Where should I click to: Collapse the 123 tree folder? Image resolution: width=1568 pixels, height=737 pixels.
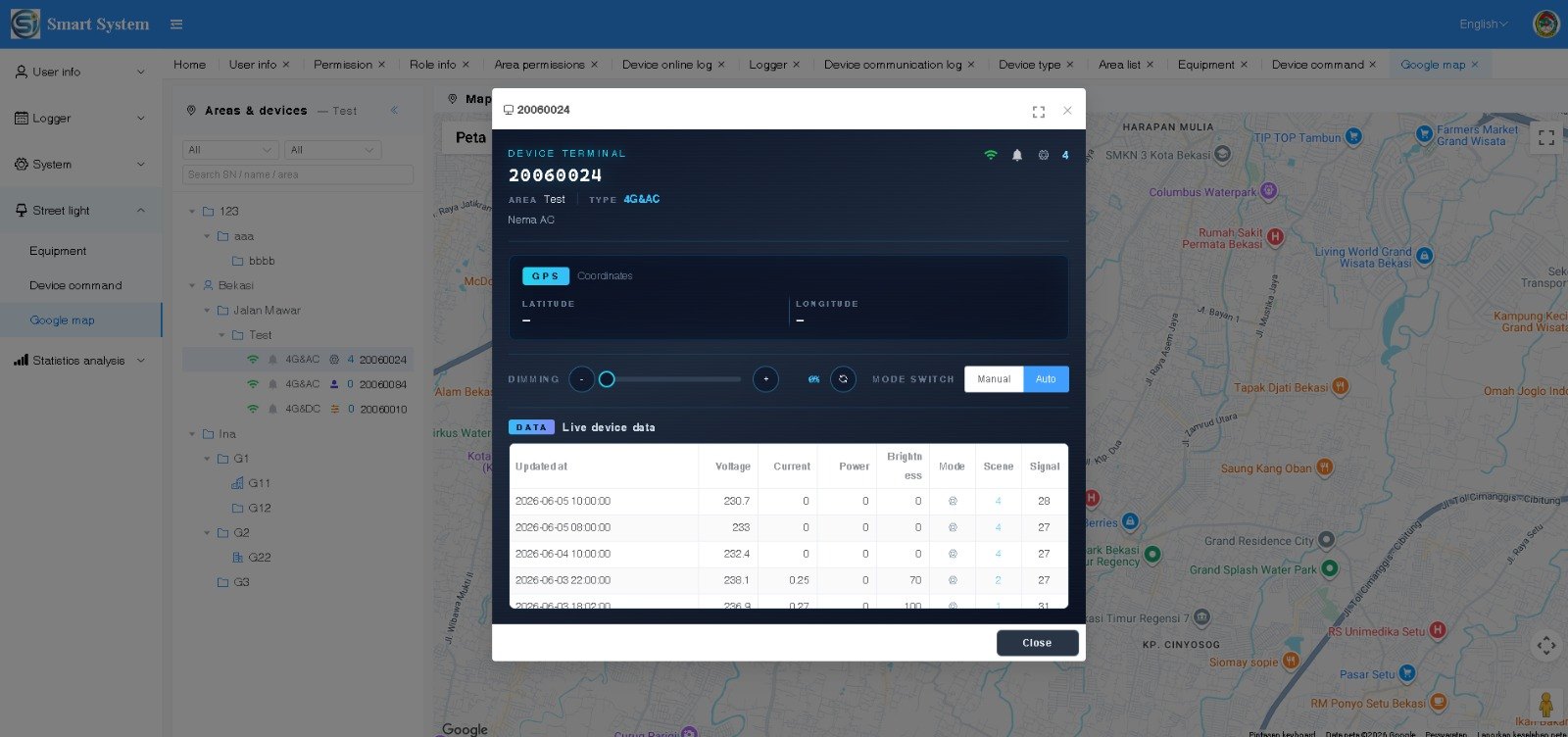pos(192,211)
